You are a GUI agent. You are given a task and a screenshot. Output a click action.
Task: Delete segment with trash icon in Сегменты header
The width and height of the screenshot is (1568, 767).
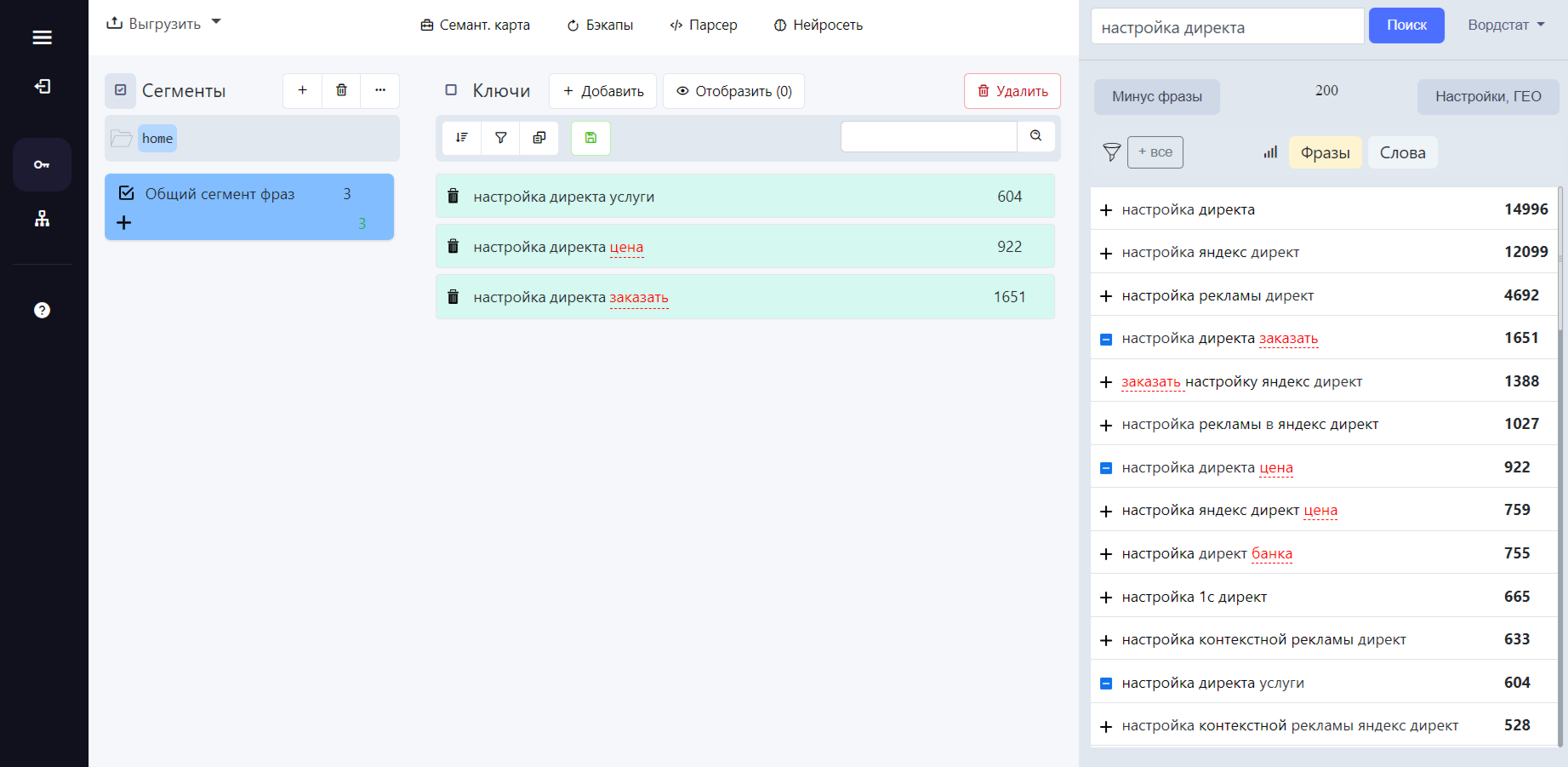coord(341,90)
